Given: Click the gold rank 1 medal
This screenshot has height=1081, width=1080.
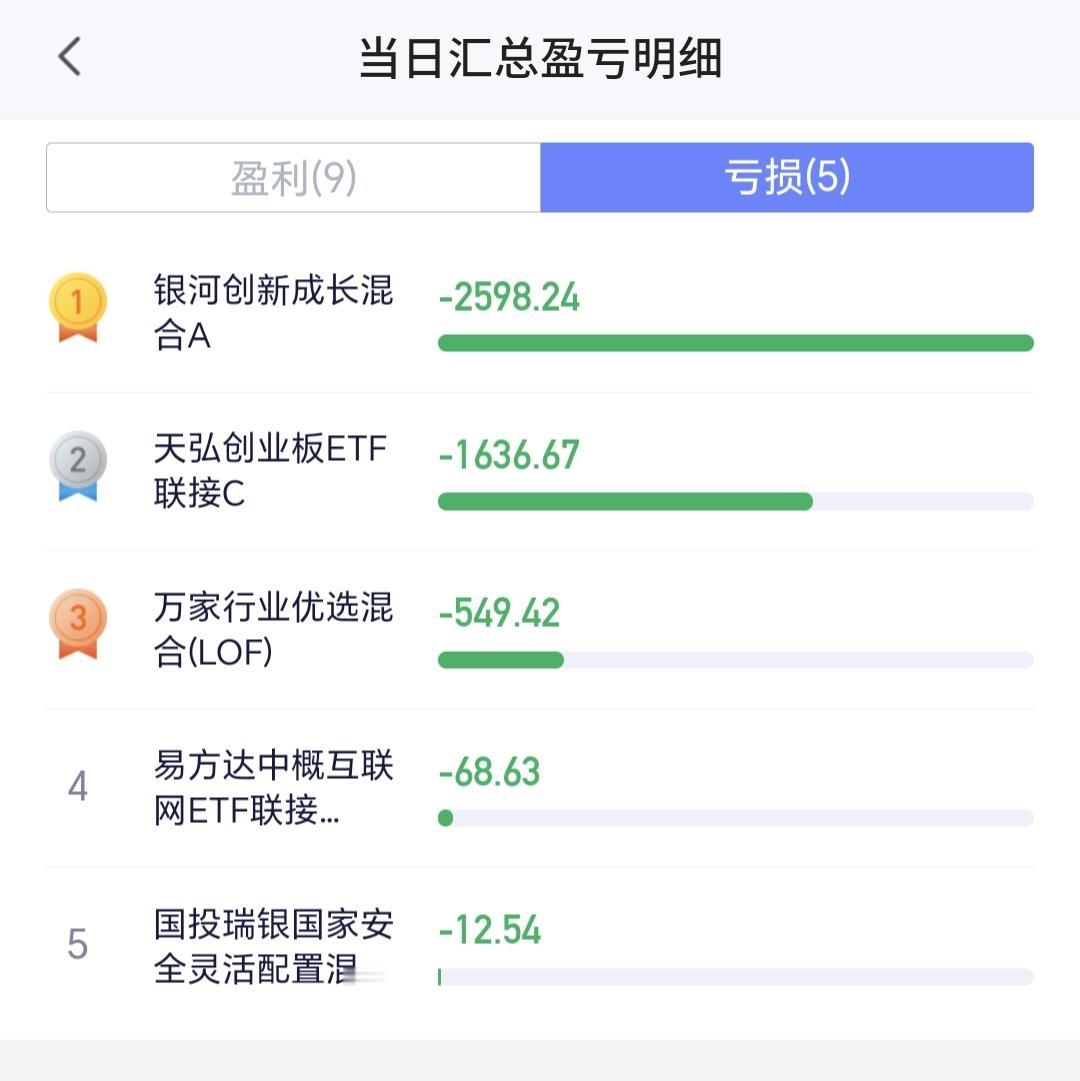Looking at the screenshot, I should pos(78,307).
